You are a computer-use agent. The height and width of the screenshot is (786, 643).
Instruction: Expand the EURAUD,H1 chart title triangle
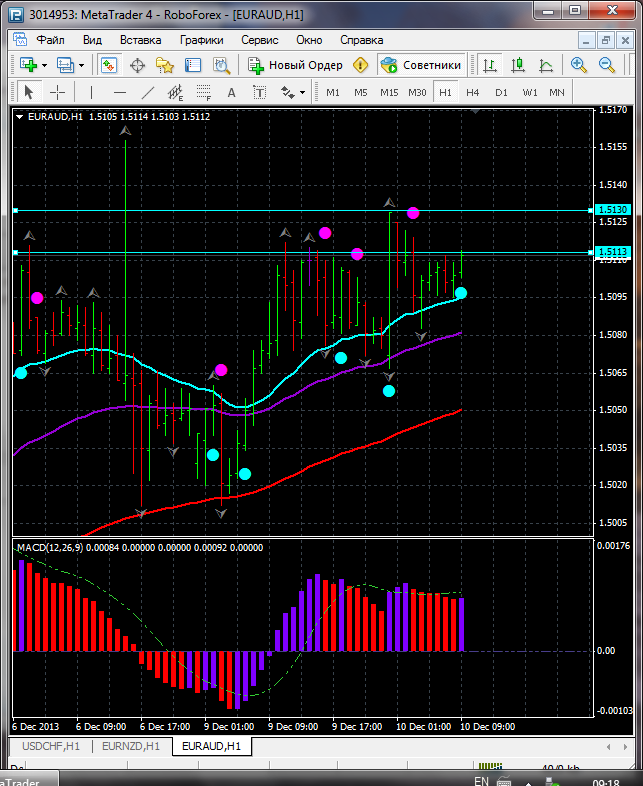click(x=21, y=115)
